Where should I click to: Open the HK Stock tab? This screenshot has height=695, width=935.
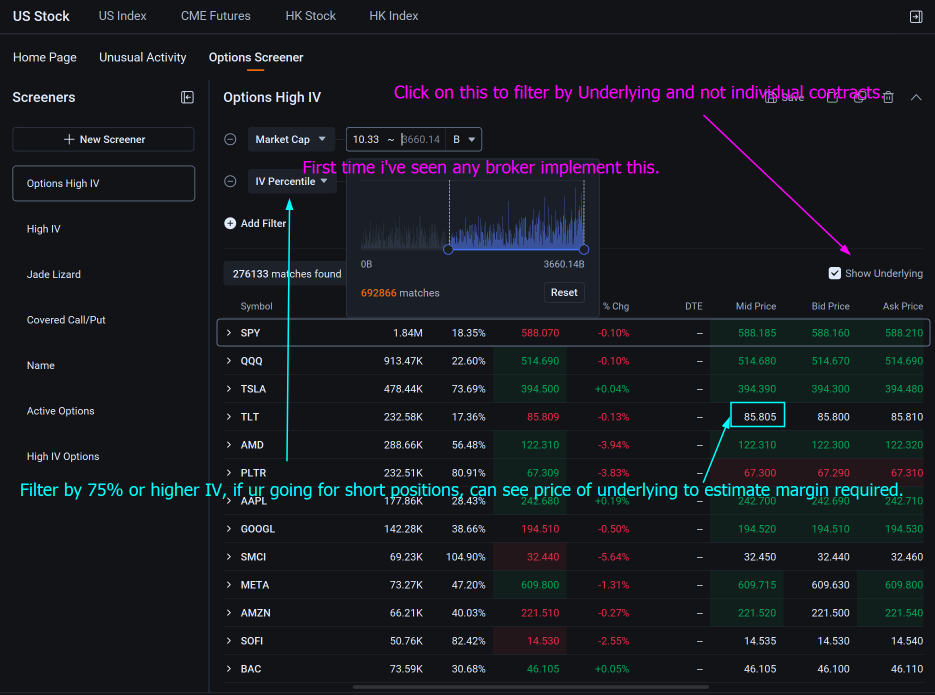(x=311, y=16)
